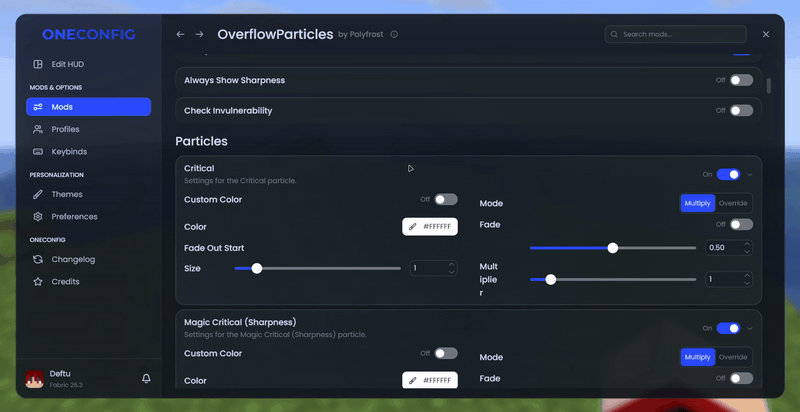Select Override mode for Critical
Image resolution: width=800 pixels, height=412 pixels.
pos(733,203)
